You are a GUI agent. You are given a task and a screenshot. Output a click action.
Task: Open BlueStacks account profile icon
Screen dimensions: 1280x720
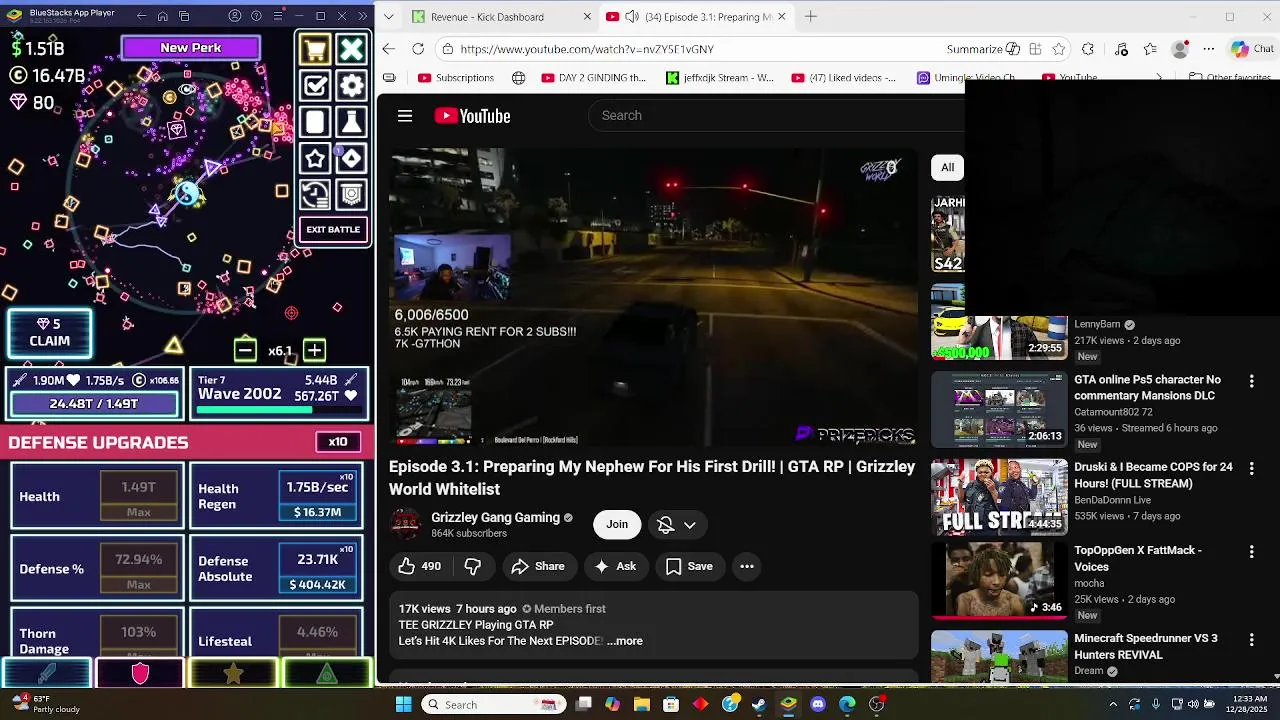coord(235,16)
